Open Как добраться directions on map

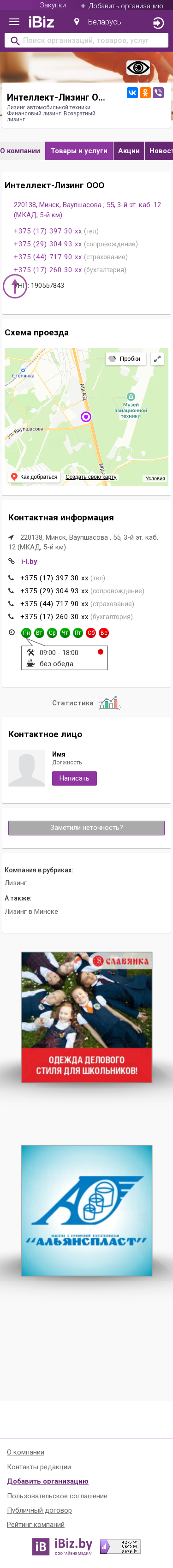[35, 477]
